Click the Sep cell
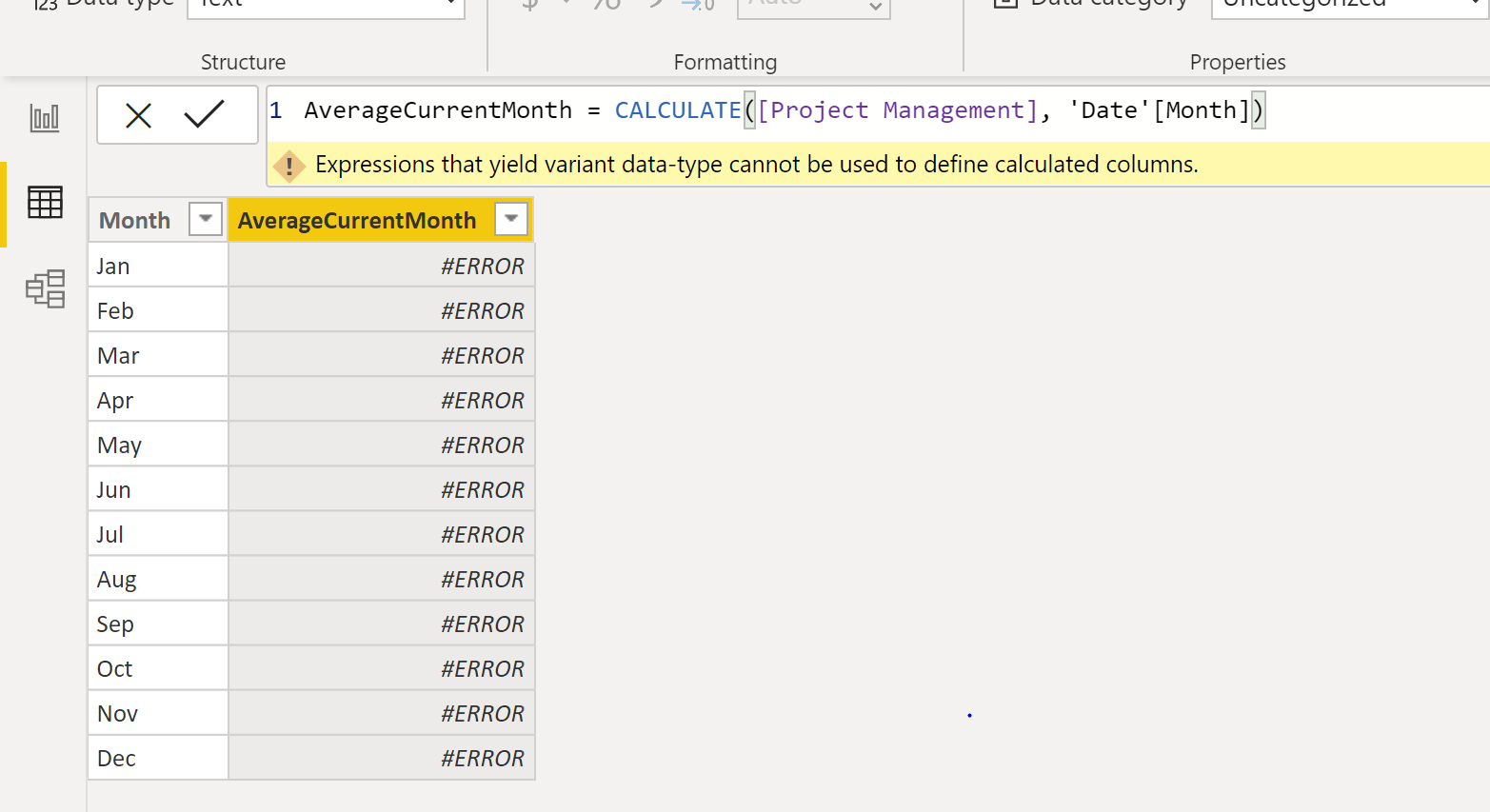Viewport: 1490px width, 812px height. coord(158,624)
